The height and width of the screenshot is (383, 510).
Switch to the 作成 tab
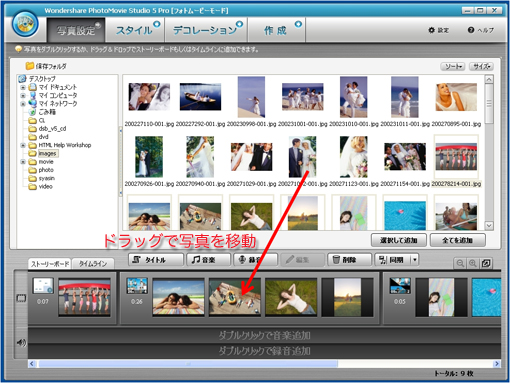point(277,30)
